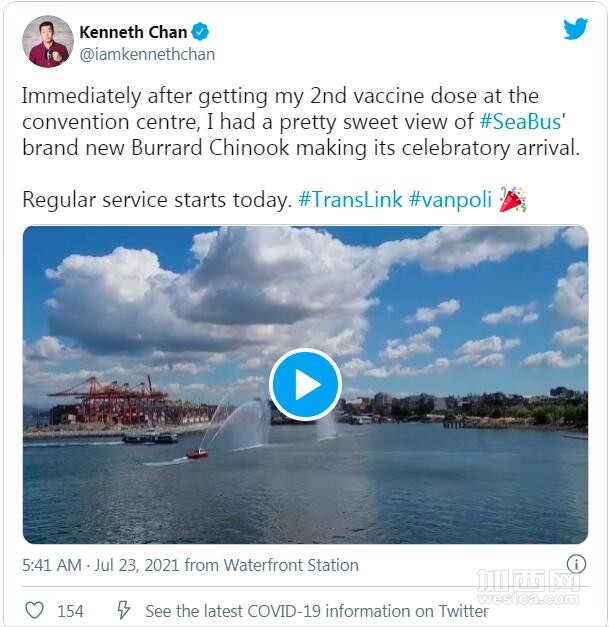Open the #SeaBus hashtag

tap(520, 122)
